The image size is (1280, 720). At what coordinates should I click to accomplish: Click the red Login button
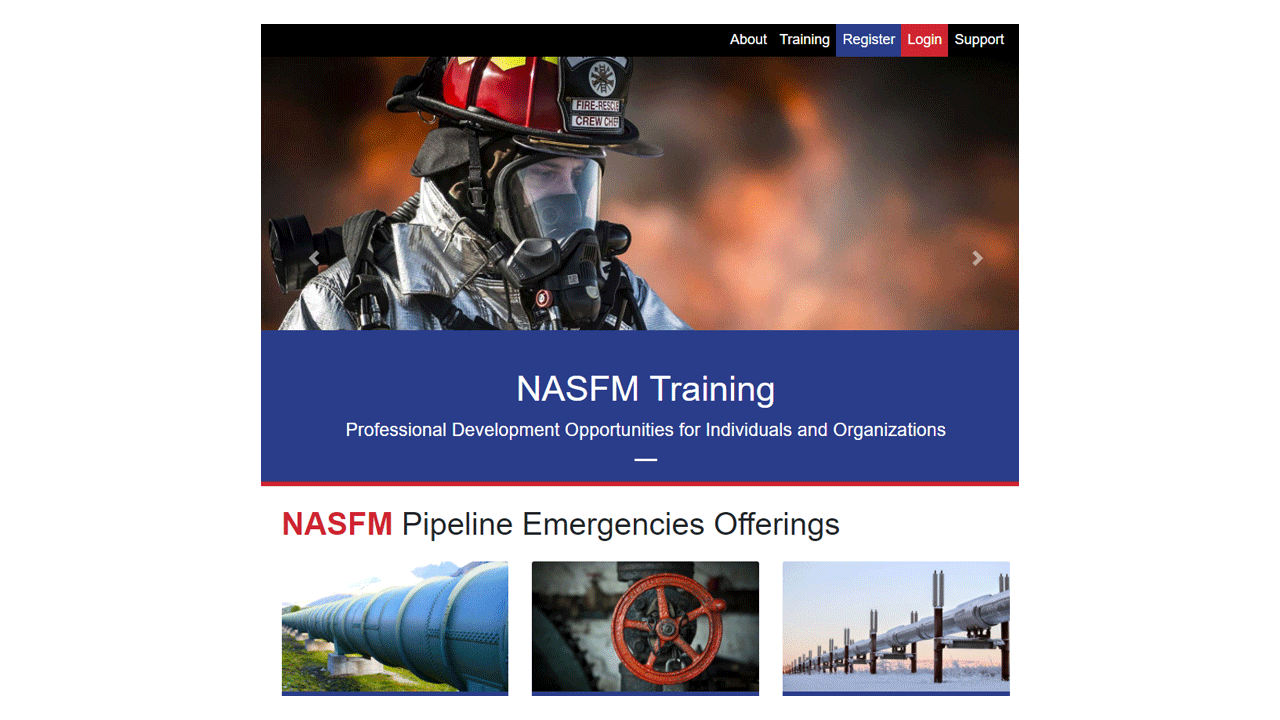(924, 40)
